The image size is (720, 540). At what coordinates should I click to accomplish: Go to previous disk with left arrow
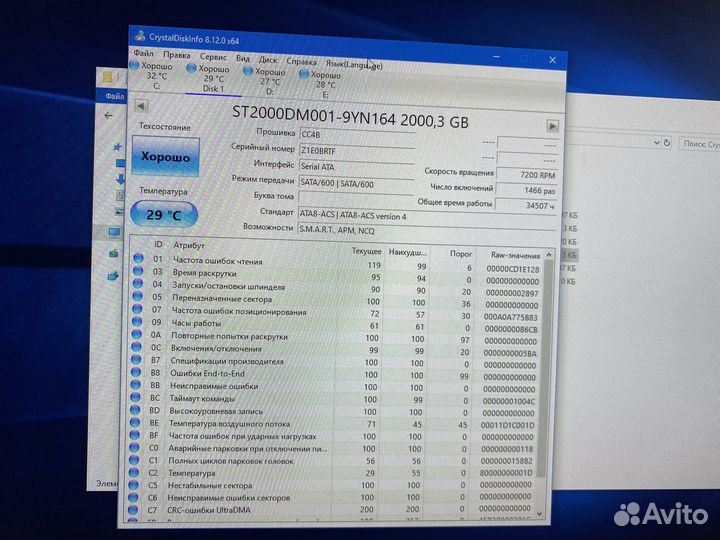click(141, 107)
